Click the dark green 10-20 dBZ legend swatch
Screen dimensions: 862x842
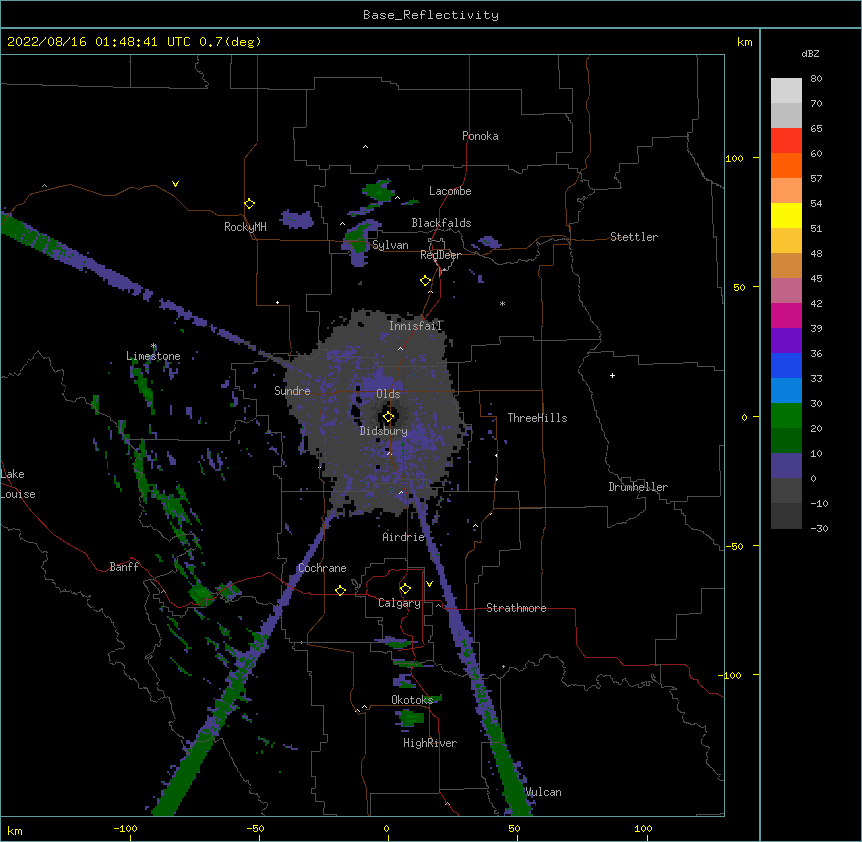[x=786, y=441]
